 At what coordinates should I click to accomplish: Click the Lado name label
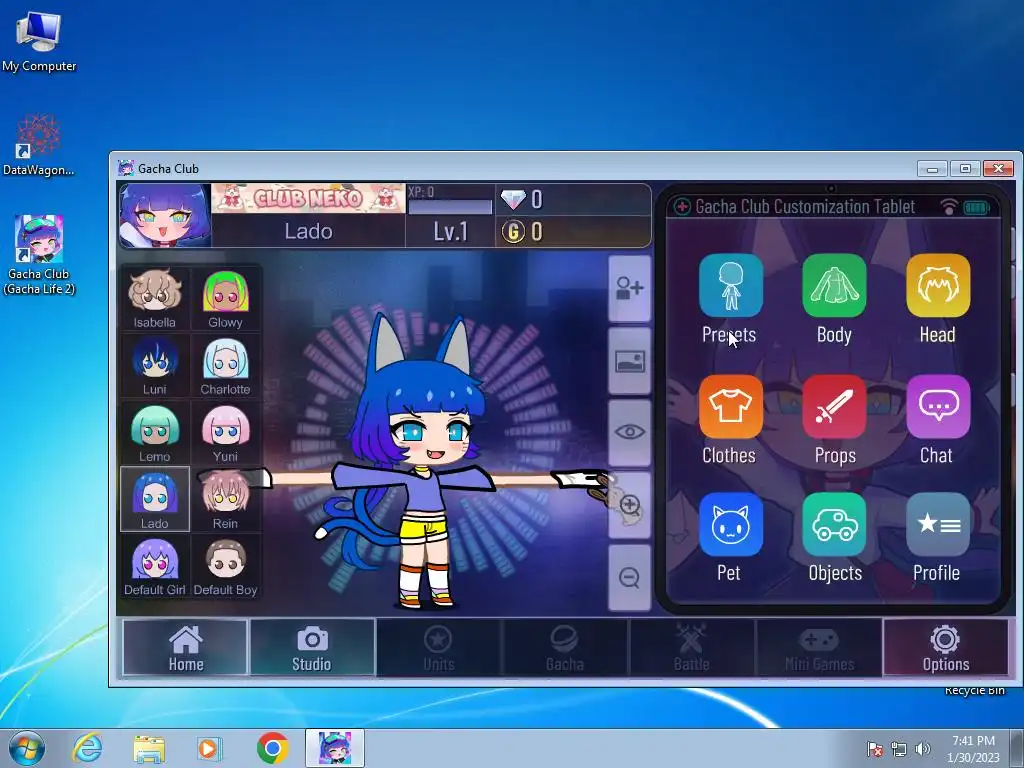pyautogui.click(x=308, y=231)
